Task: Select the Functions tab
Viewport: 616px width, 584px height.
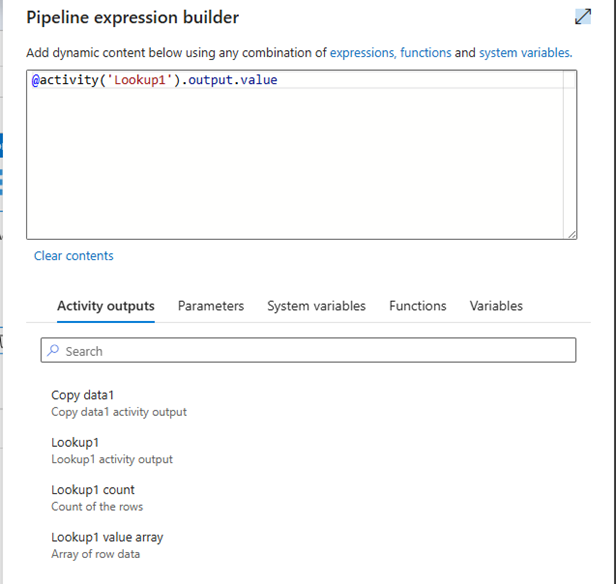Action: pos(418,306)
